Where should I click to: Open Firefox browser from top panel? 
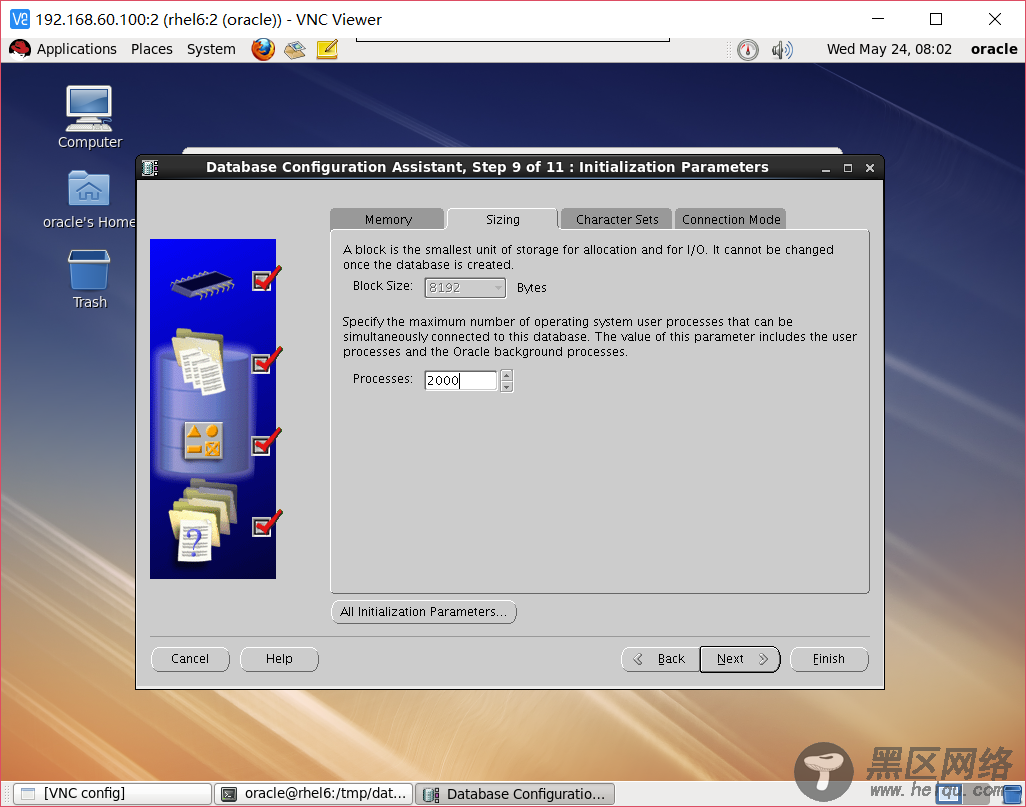[262, 49]
